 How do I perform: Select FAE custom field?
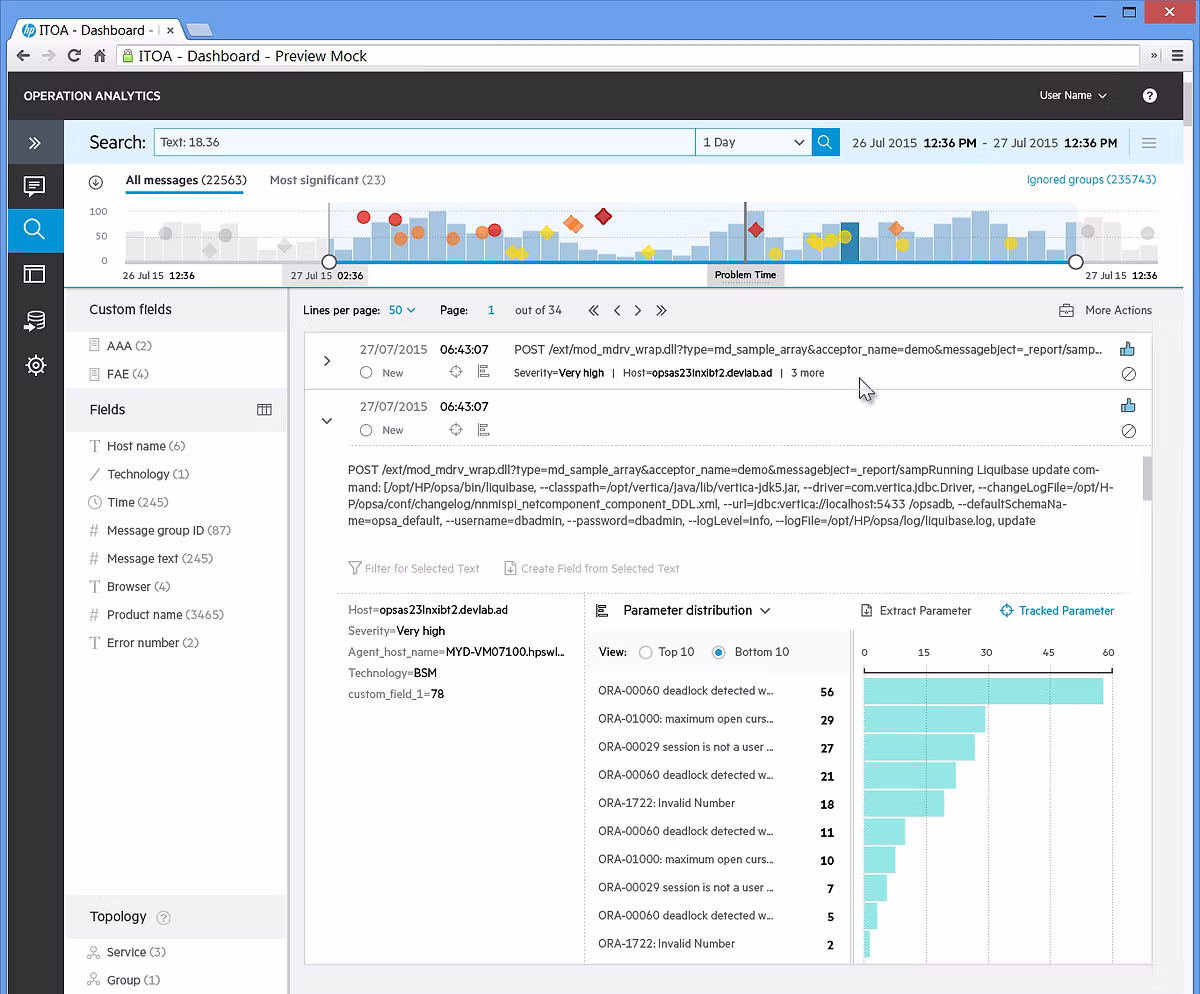click(x=119, y=374)
